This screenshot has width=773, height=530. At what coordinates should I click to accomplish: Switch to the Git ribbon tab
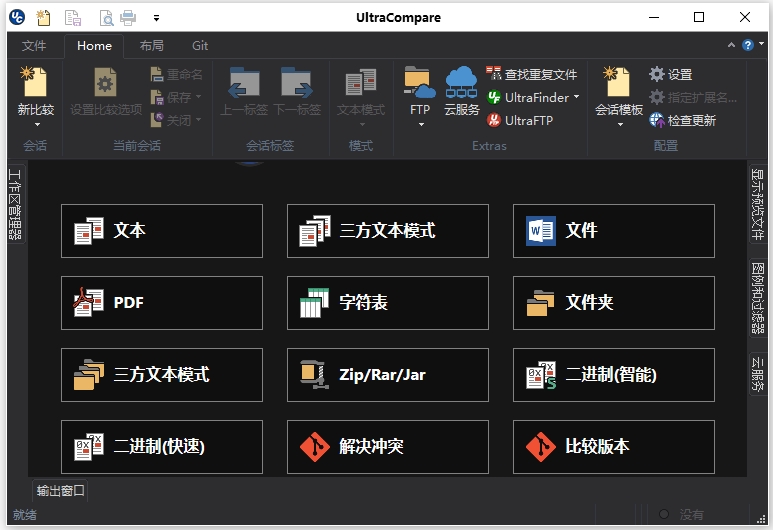pyautogui.click(x=200, y=46)
